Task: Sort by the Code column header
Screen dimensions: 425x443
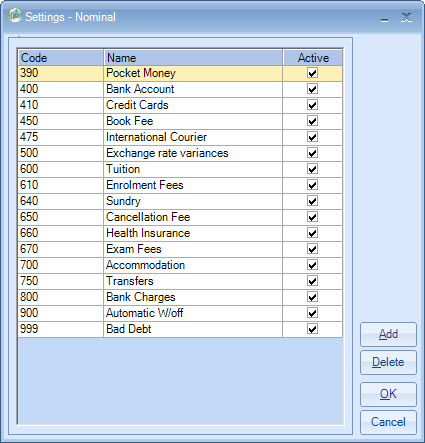Action: click(61, 58)
